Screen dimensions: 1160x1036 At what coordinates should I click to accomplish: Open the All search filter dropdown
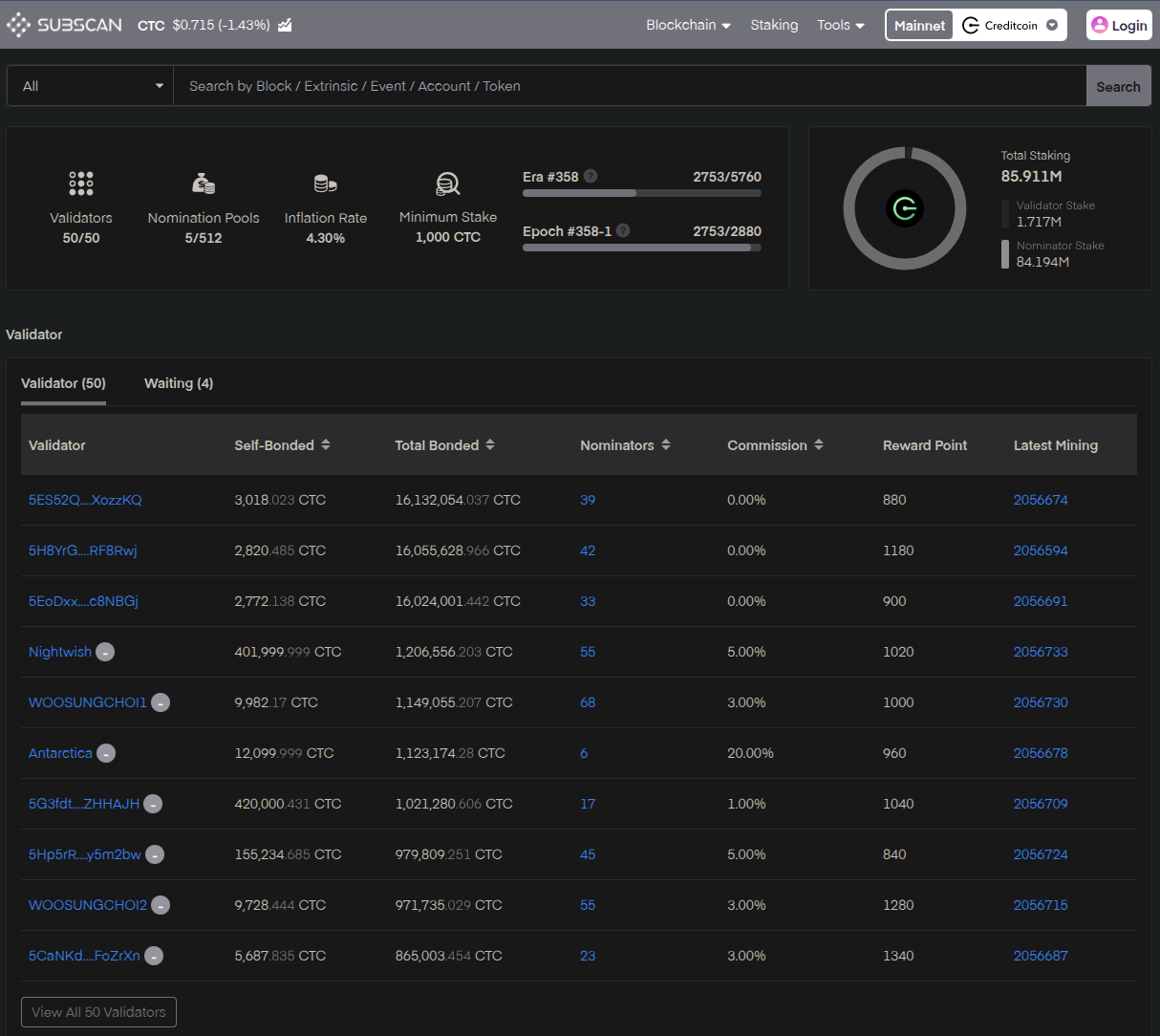pyautogui.click(x=91, y=86)
